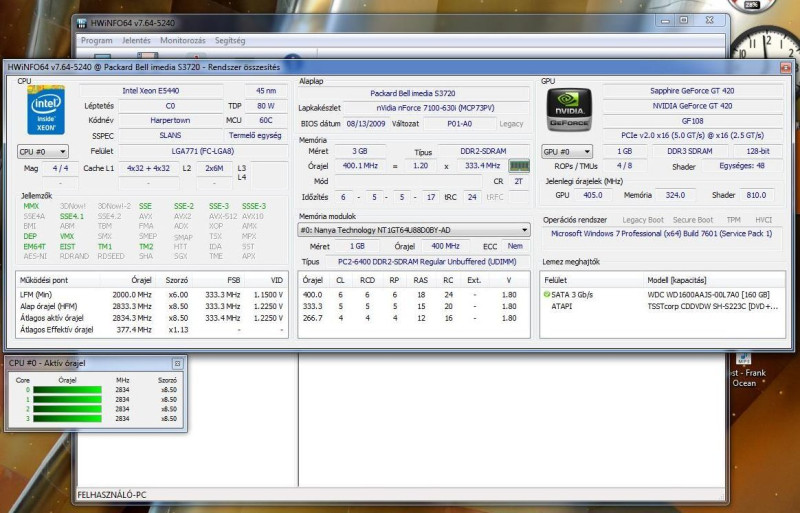Click the 80 W TDP field
The height and width of the screenshot is (513, 800).
click(x=266, y=106)
